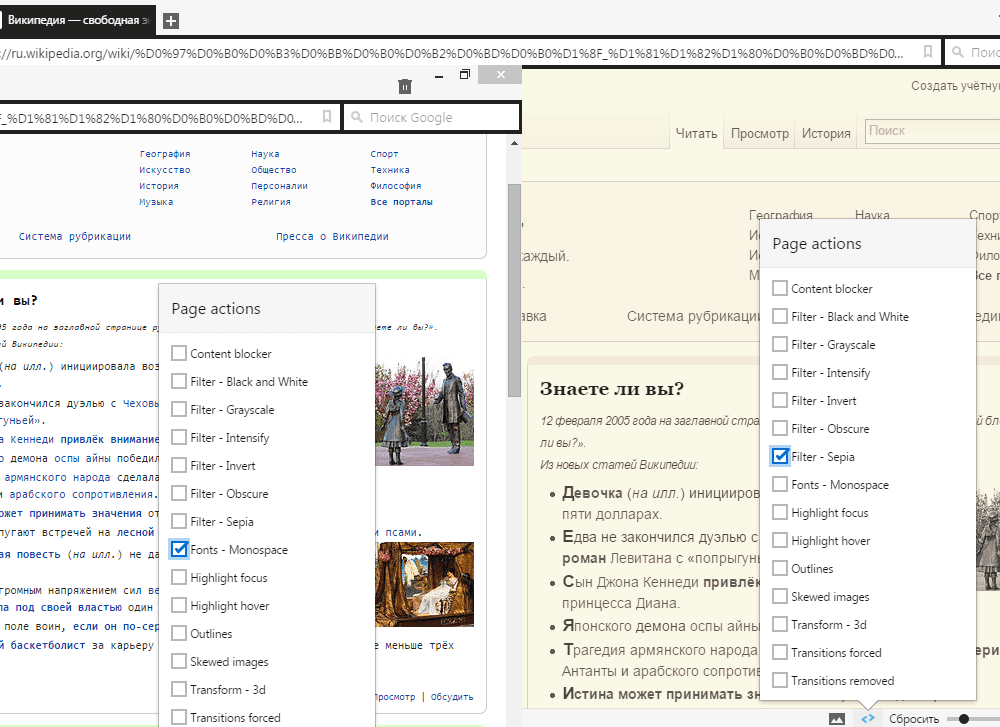Open the Философия link in left window
Image resolution: width=1000 pixels, height=727 pixels.
pos(395,186)
